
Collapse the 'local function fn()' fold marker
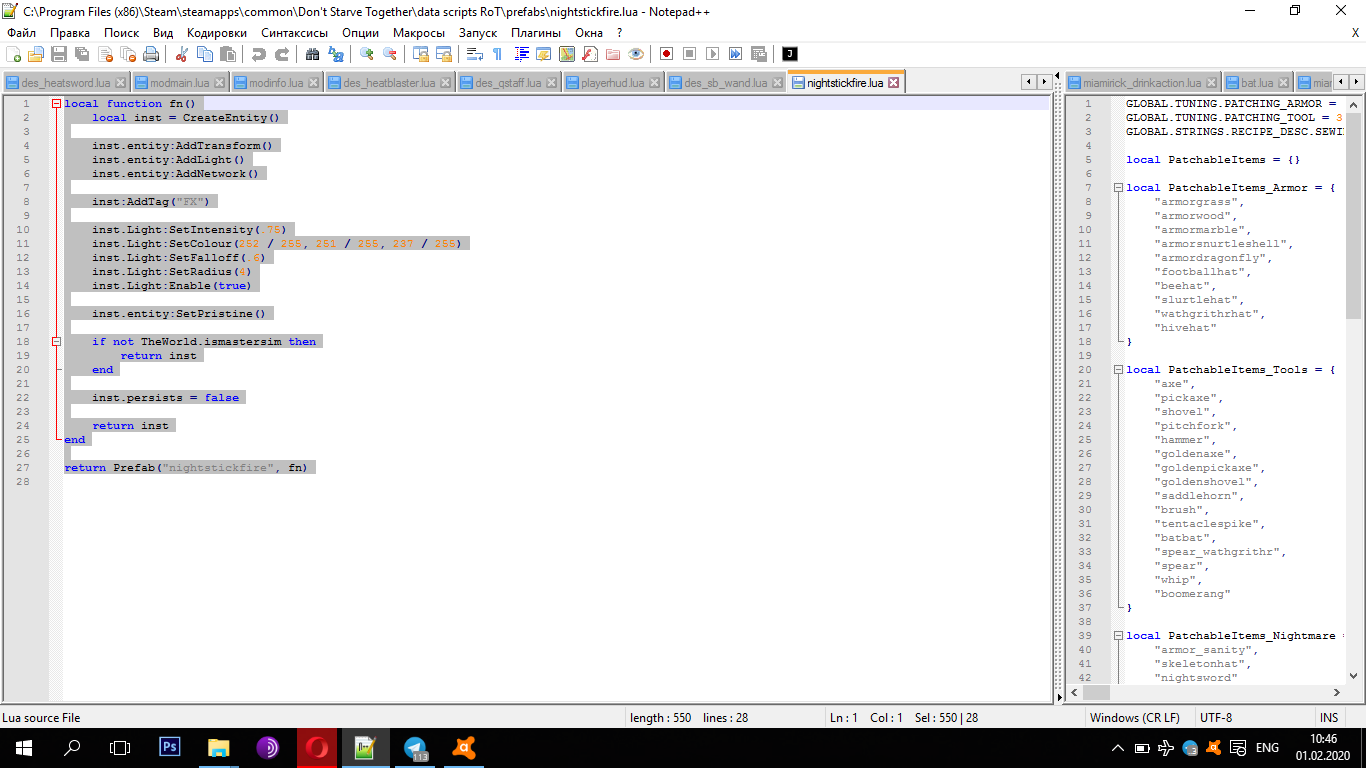[x=56, y=104]
